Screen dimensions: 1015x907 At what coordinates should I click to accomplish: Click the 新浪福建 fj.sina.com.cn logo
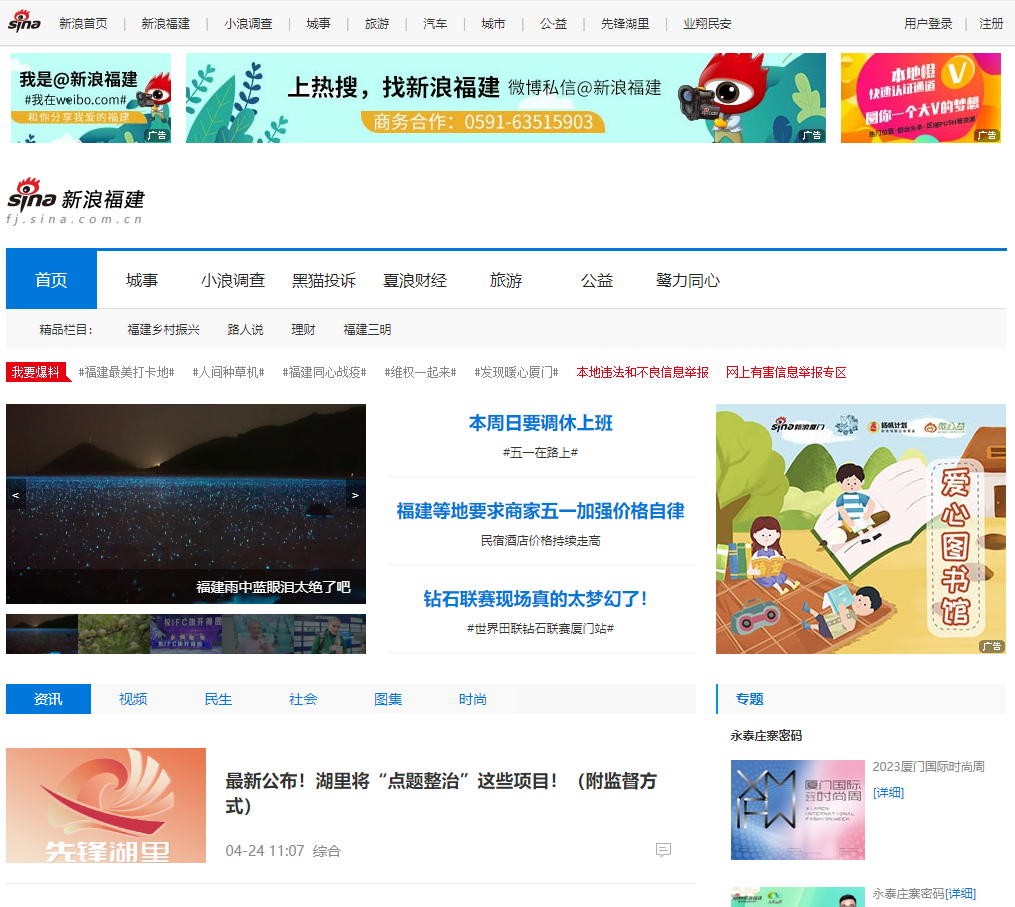click(75, 201)
